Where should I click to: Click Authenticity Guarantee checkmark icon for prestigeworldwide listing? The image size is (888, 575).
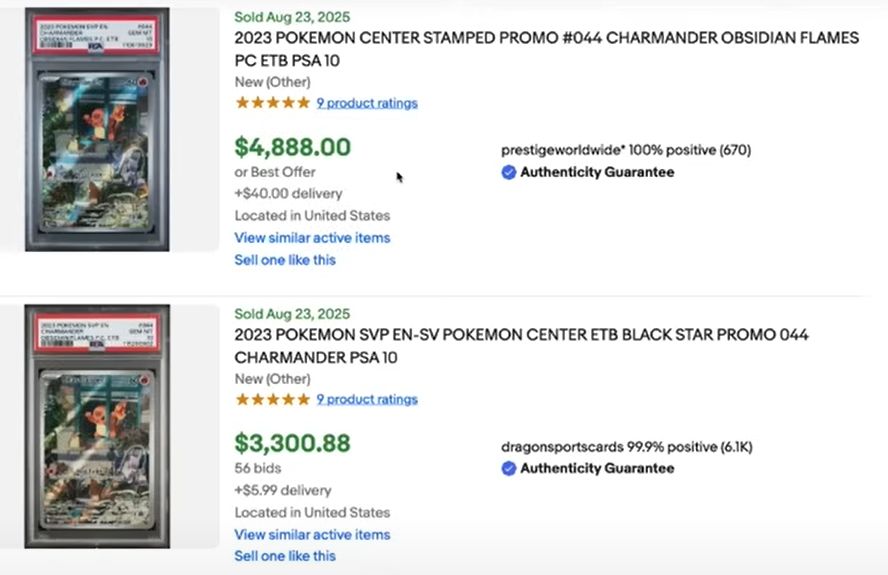coord(509,172)
